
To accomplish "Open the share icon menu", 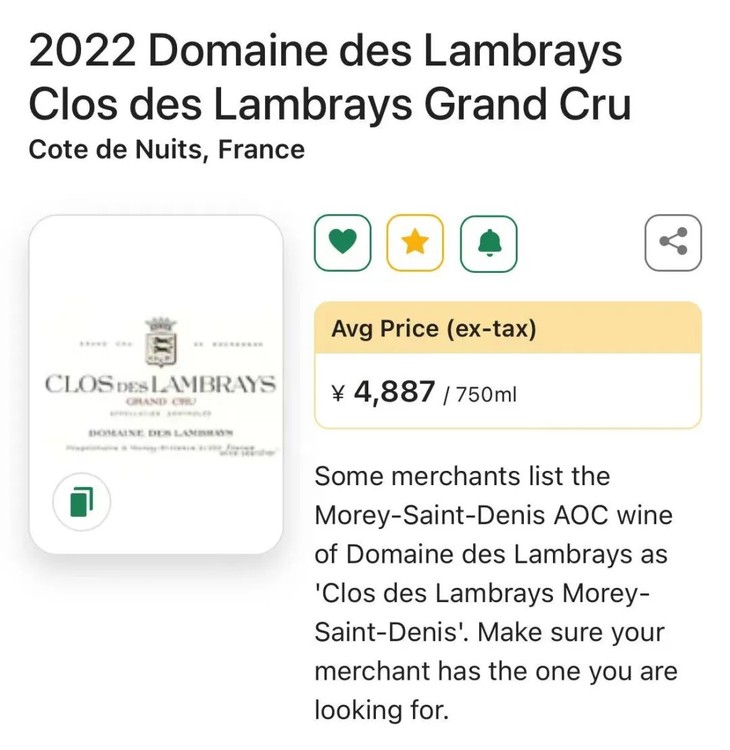I will [x=673, y=243].
